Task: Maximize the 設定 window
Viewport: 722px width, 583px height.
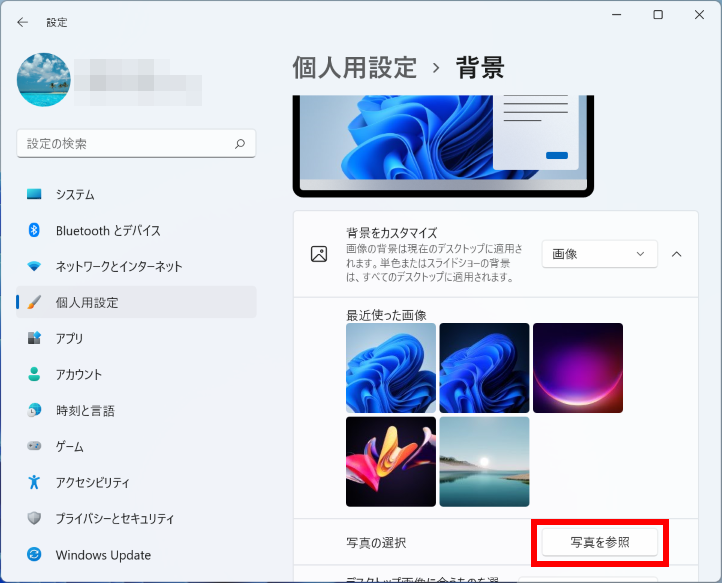Action: pos(658,15)
